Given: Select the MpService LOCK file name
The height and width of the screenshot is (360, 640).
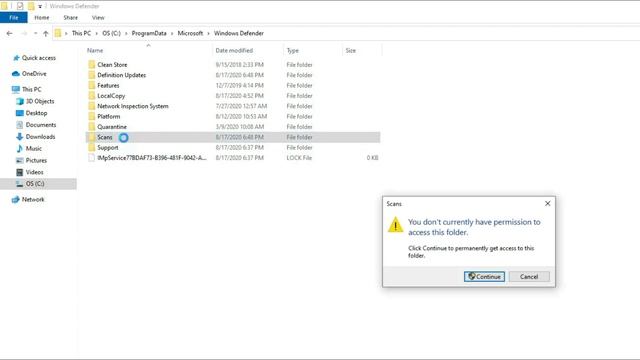Looking at the screenshot, I should click(152, 158).
